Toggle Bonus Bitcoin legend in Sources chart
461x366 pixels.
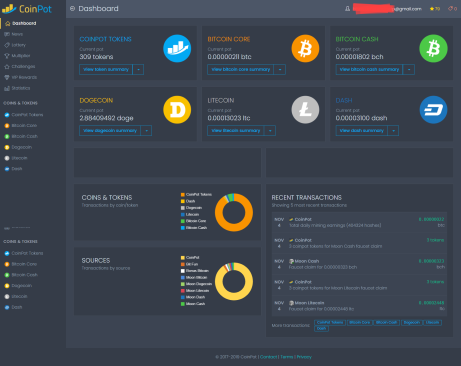coord(195,271)
